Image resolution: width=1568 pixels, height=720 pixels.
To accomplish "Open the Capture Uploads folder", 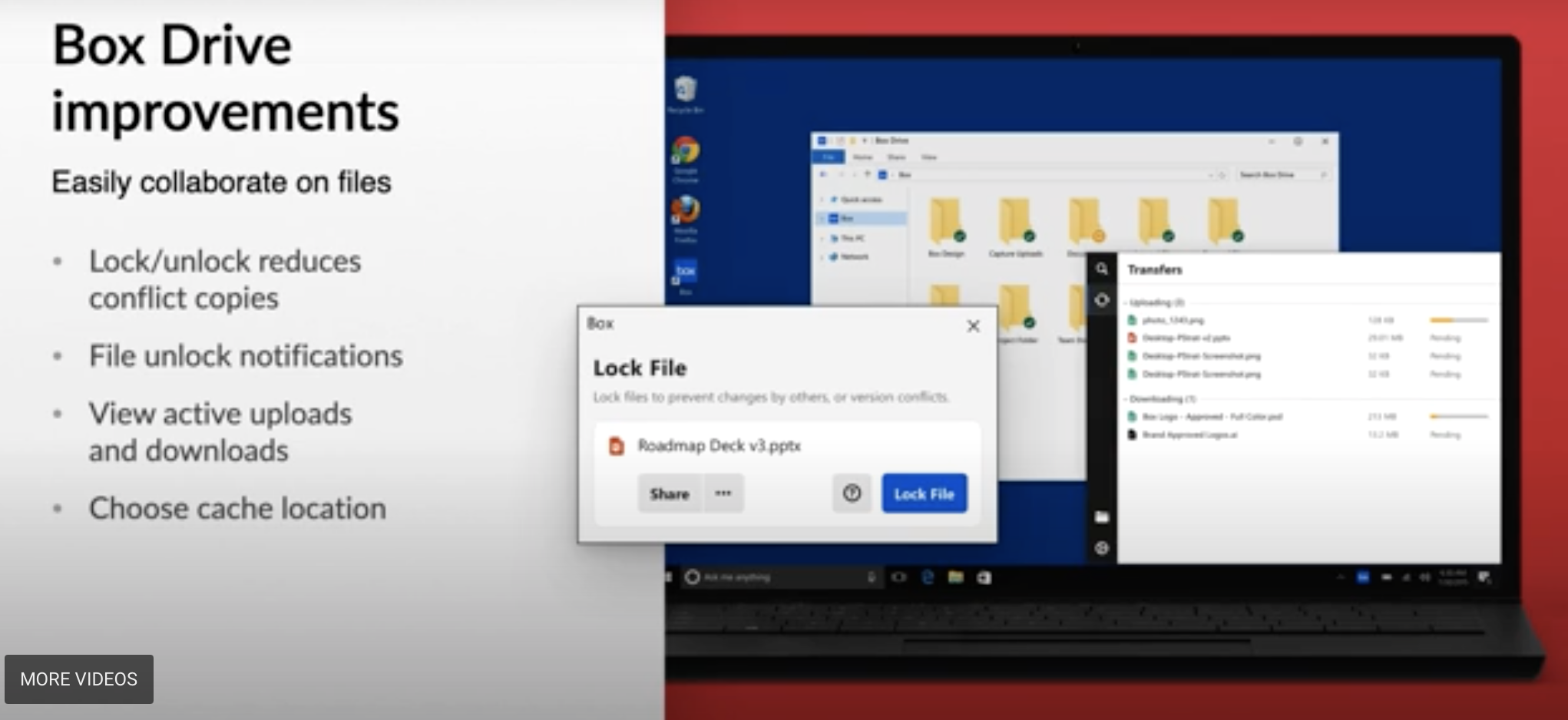I will (x=1015, y=226).
